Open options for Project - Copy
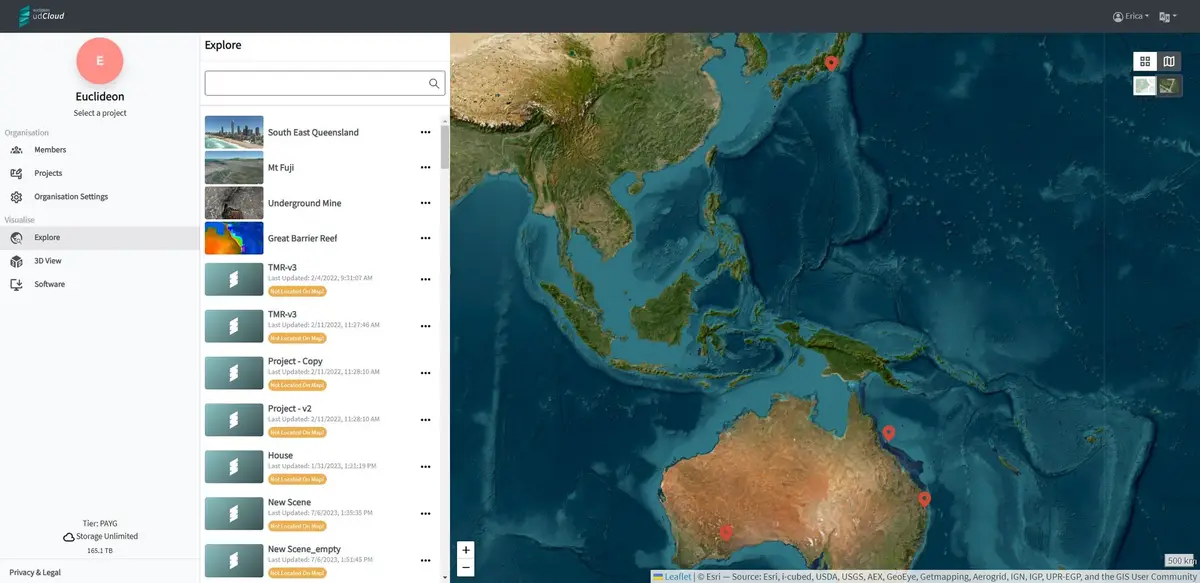Viewport: 1200px width, 583px height. 426,373
